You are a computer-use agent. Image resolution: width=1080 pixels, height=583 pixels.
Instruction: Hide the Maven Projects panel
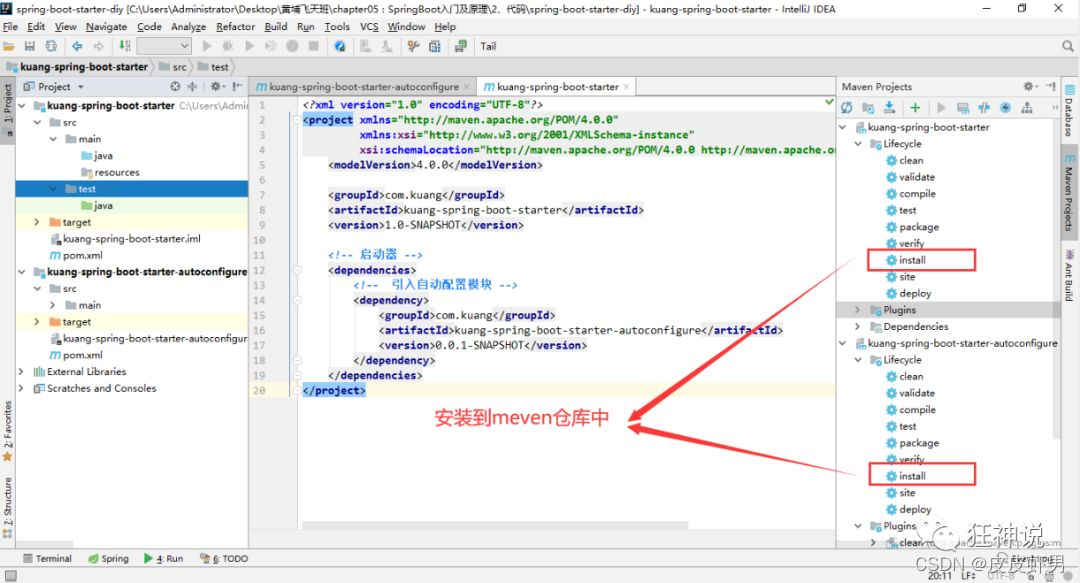click(x=1050, y=86)
